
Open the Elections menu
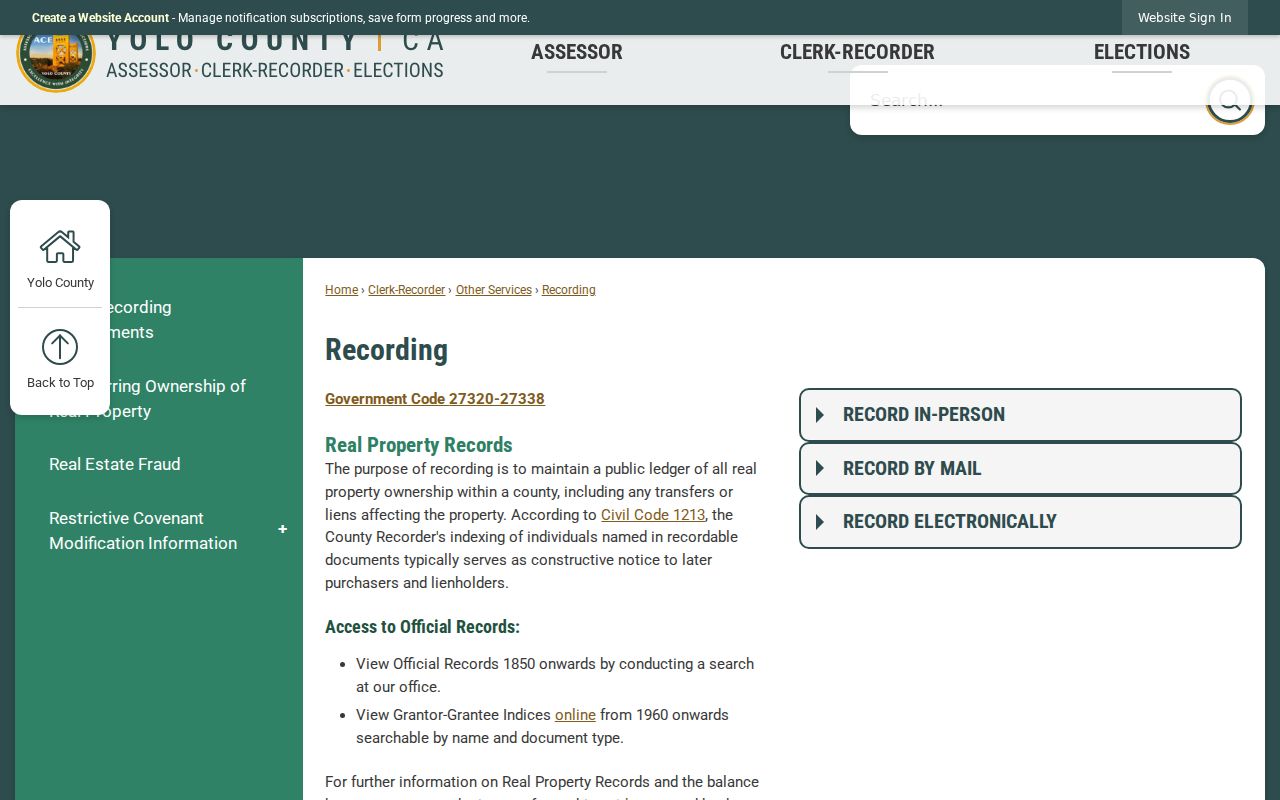[1142, 52]
